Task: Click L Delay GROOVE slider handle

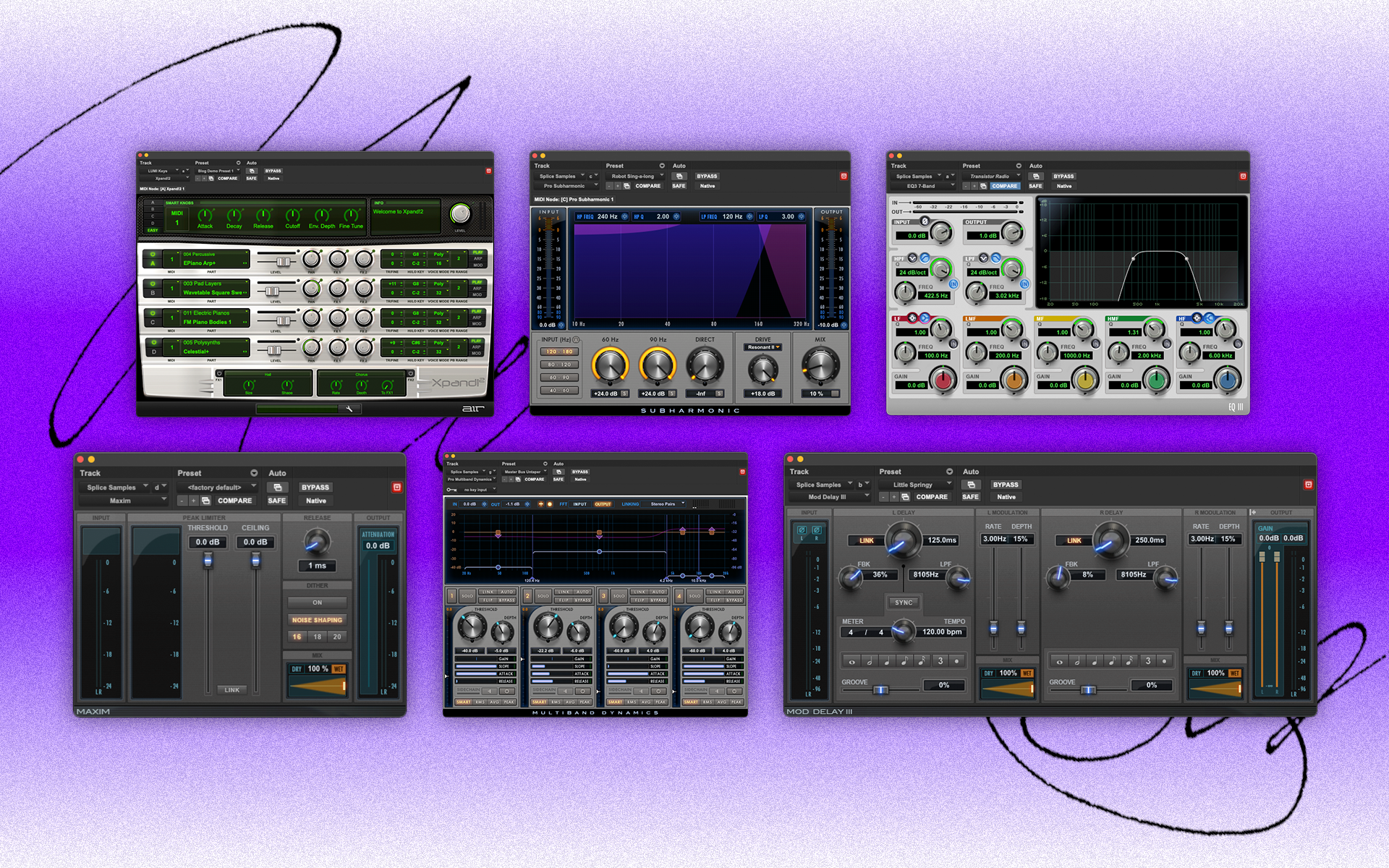Action: (x=880, y=690)
